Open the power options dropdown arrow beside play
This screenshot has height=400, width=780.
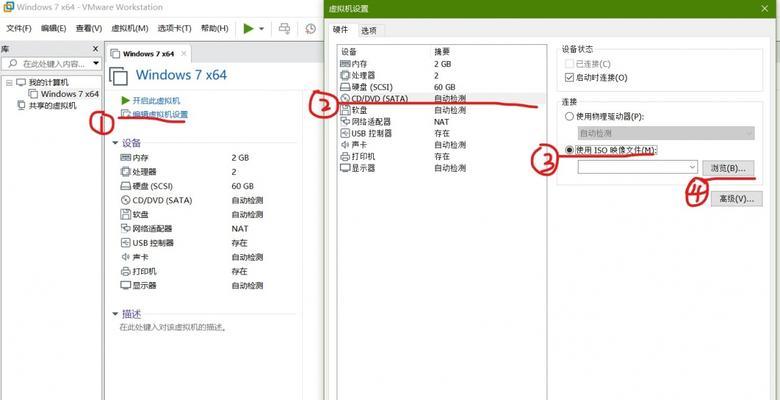[x=261, y=29]
